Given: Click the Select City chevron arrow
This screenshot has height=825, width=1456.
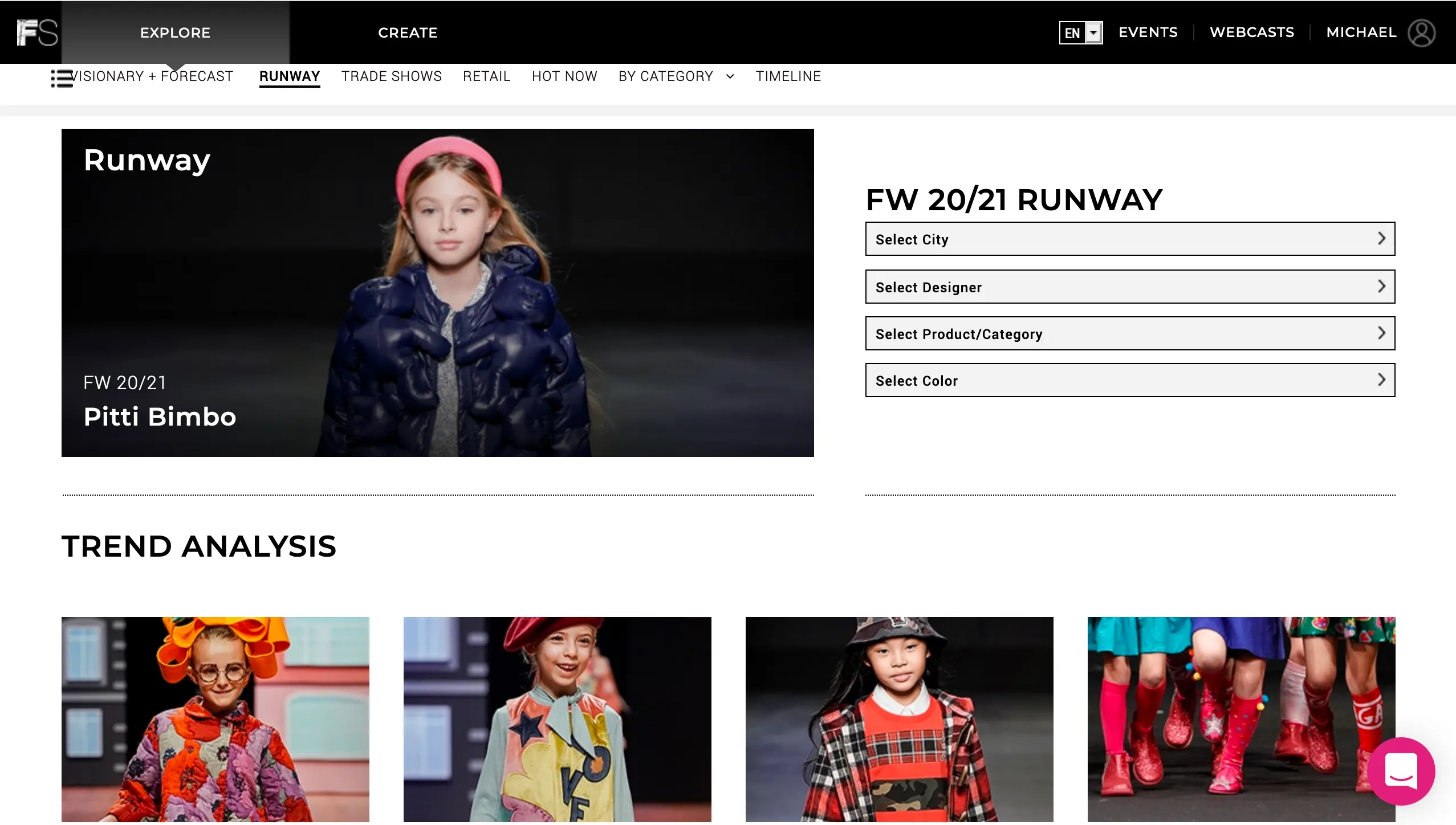Looking at the screenshot, I should coord(1381,239).
